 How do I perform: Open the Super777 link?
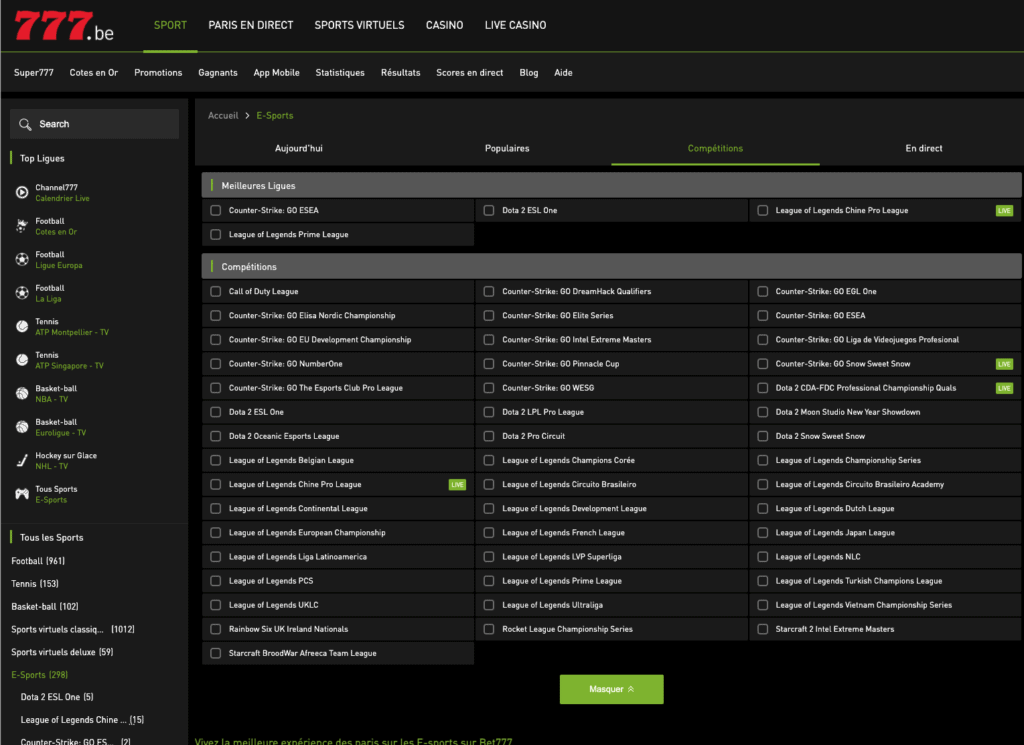33,72
